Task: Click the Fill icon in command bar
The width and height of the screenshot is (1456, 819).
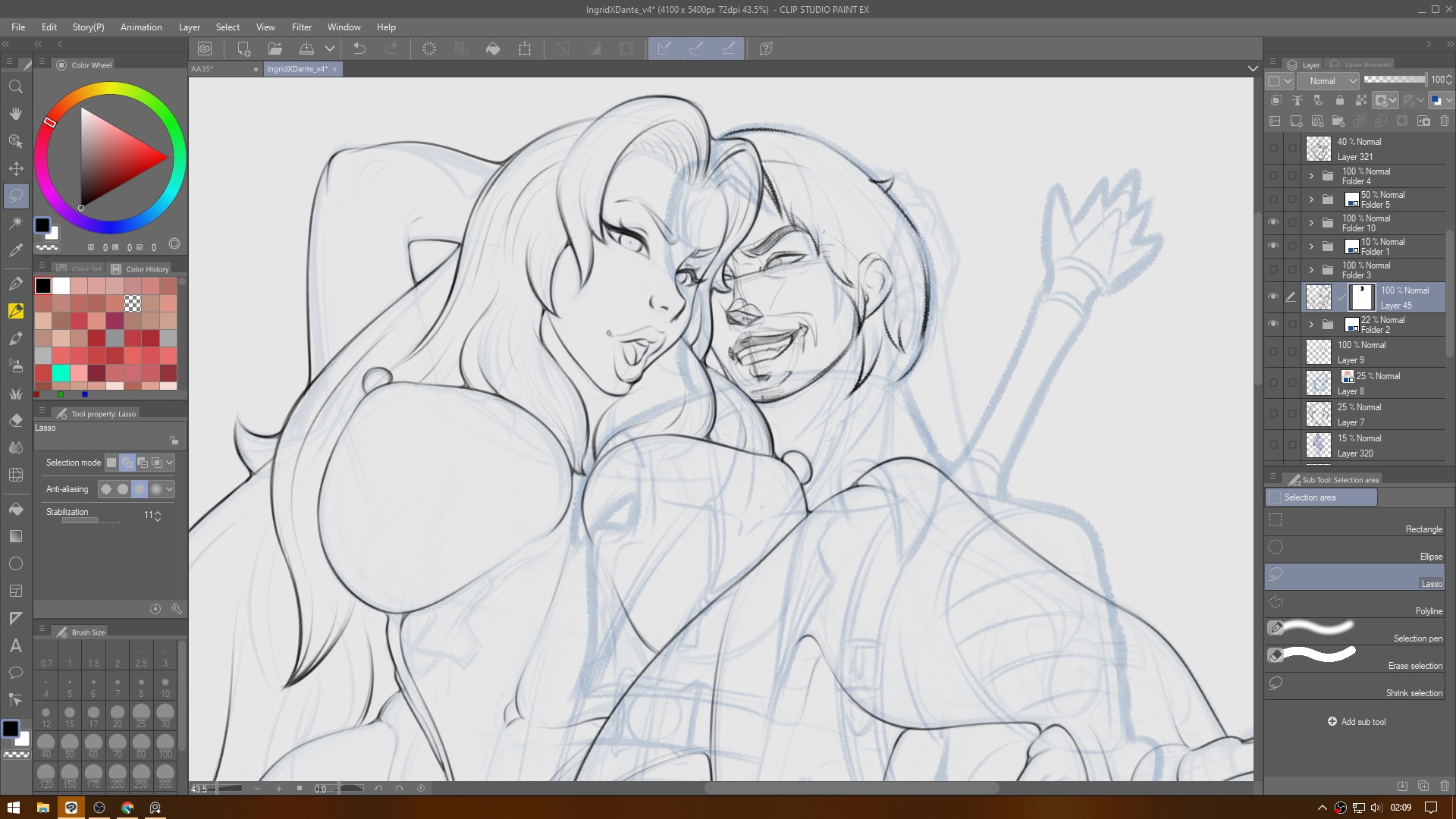Action: [493, 49]
